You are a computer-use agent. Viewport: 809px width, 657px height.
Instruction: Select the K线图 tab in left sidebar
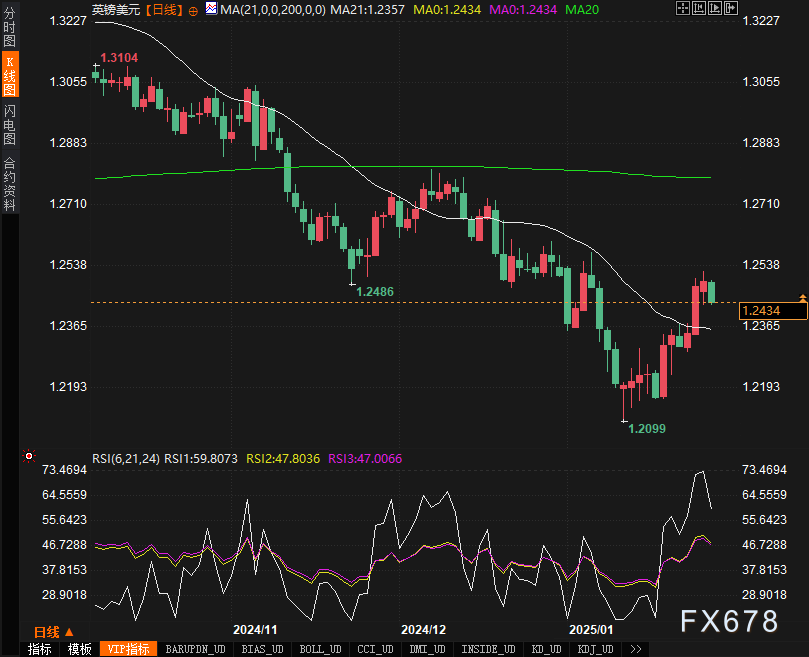9,75
